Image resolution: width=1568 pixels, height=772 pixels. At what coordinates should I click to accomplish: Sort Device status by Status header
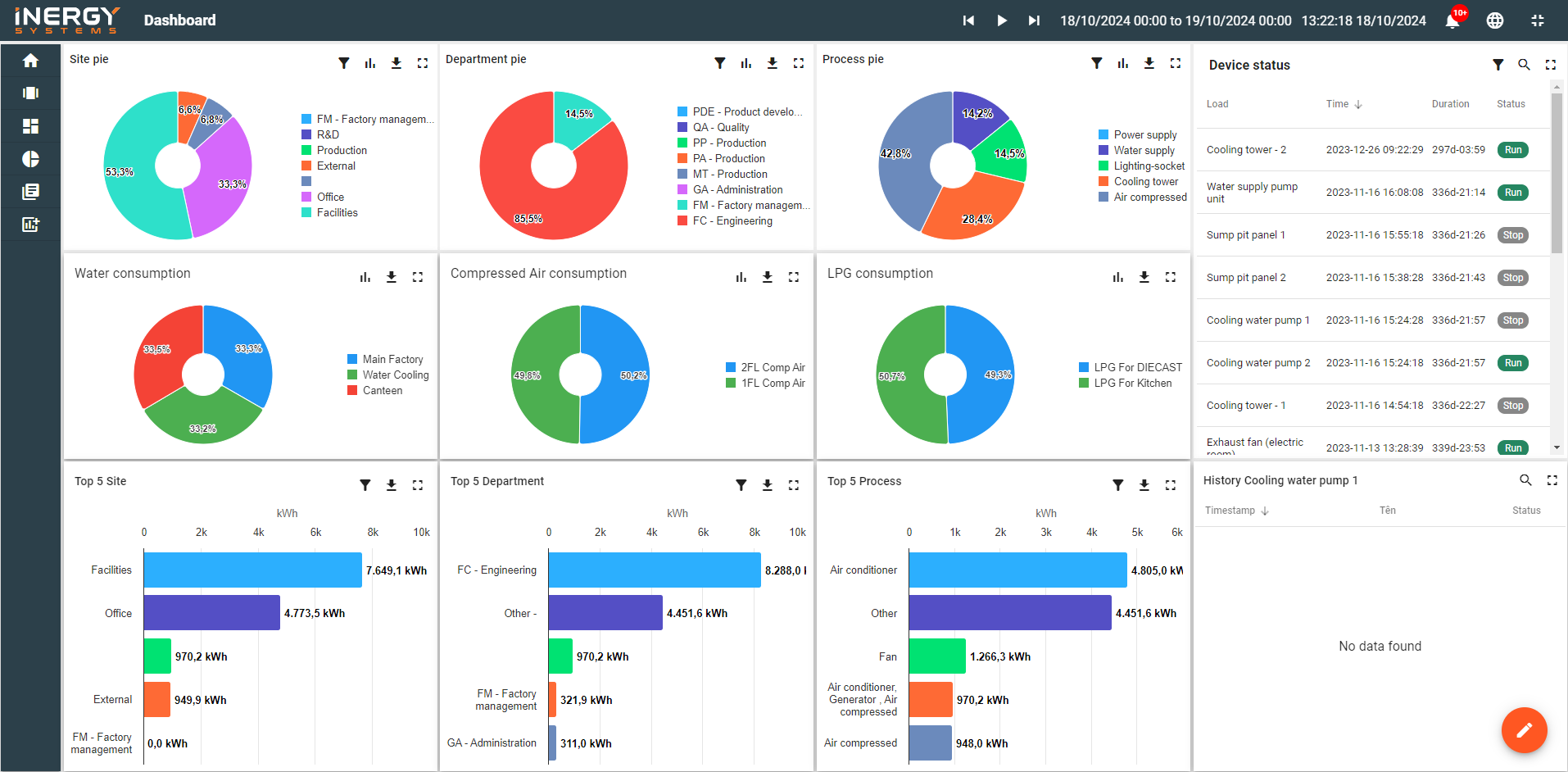click(x=1511, y=104)
